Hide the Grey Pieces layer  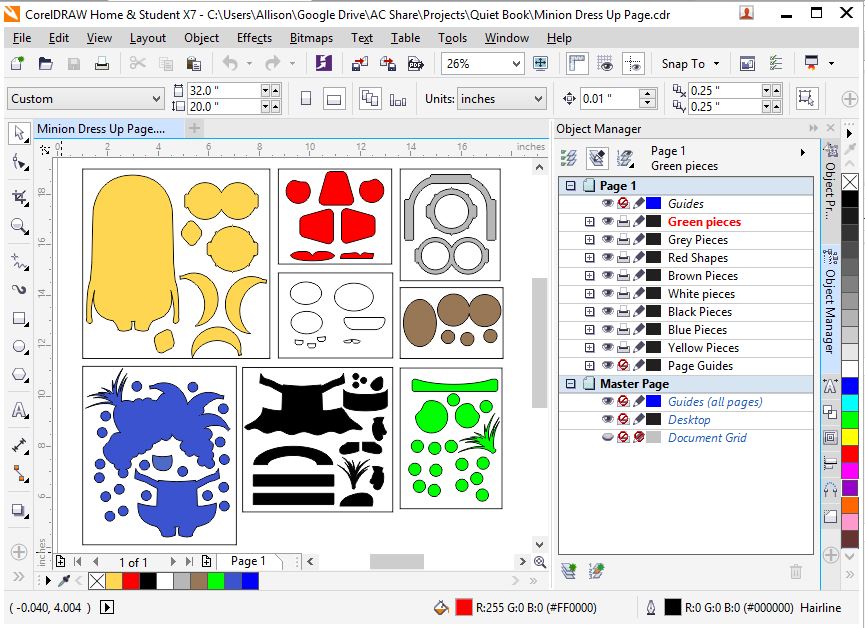click(x=607, y=240)
